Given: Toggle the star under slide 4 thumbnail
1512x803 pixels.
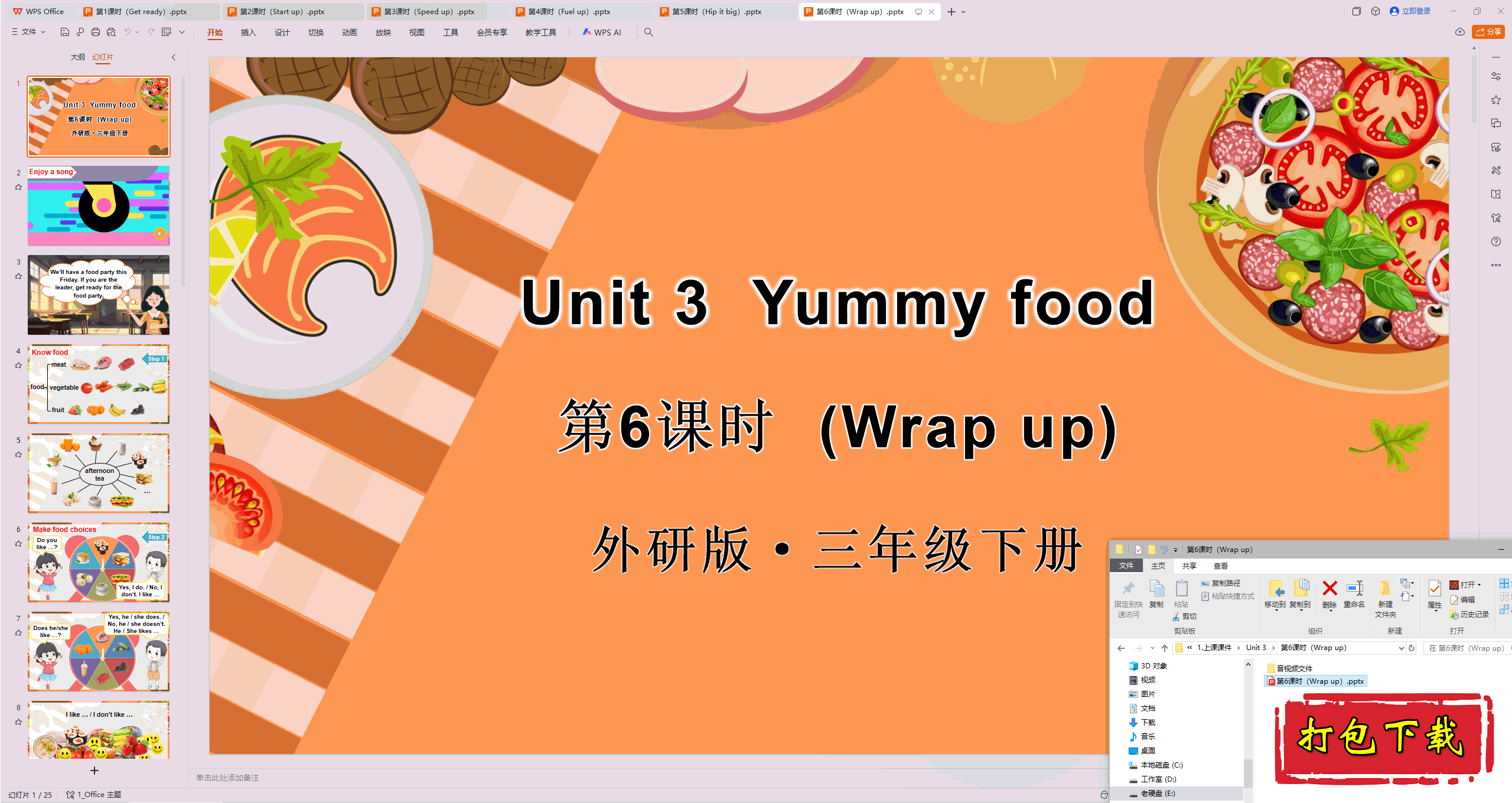Looking at the screenshot, I should tap(18, 365).
